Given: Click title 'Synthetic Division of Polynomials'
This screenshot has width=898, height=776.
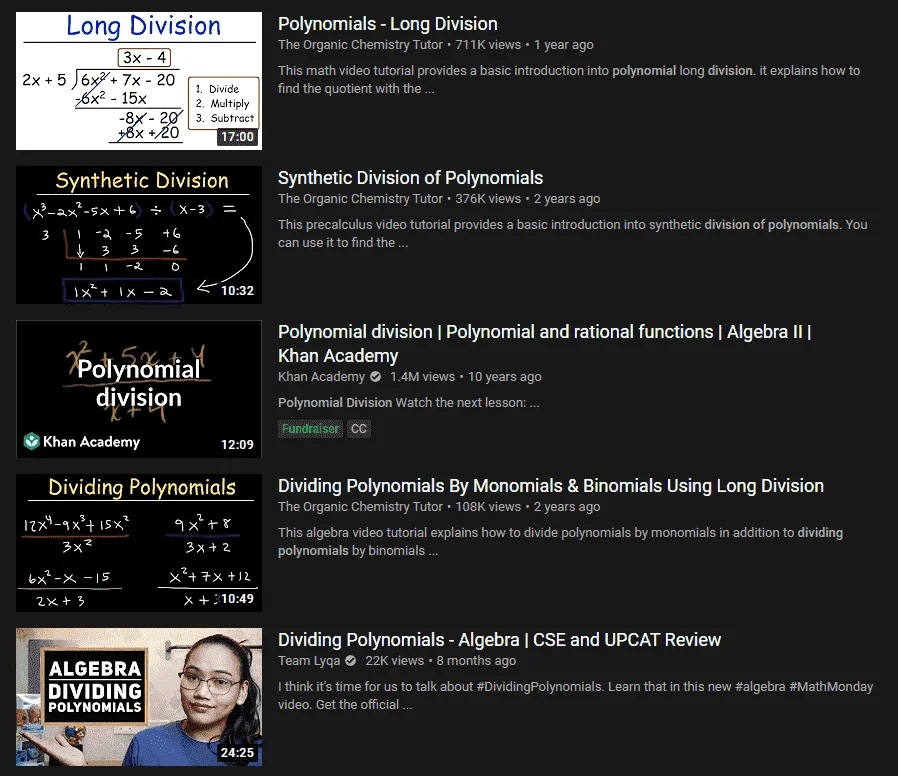Looking at the screenshot, I should pyautogui.click(x=410, y=178).
